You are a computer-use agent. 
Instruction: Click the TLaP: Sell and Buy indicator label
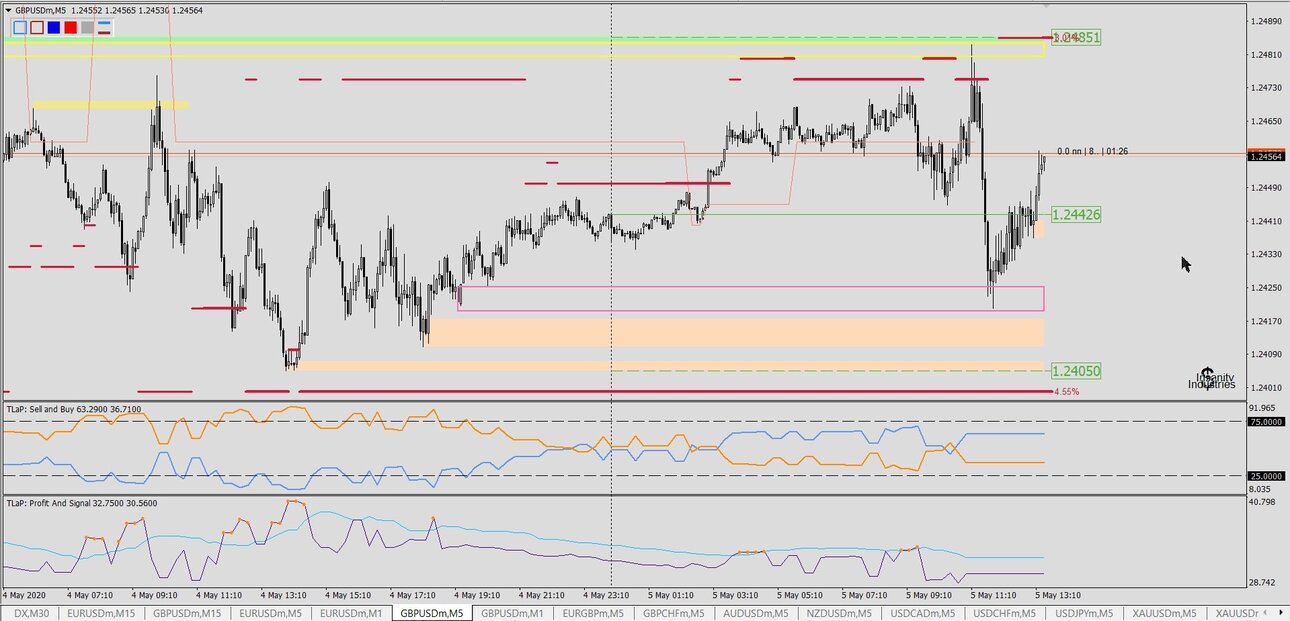[x=74, y=409]
